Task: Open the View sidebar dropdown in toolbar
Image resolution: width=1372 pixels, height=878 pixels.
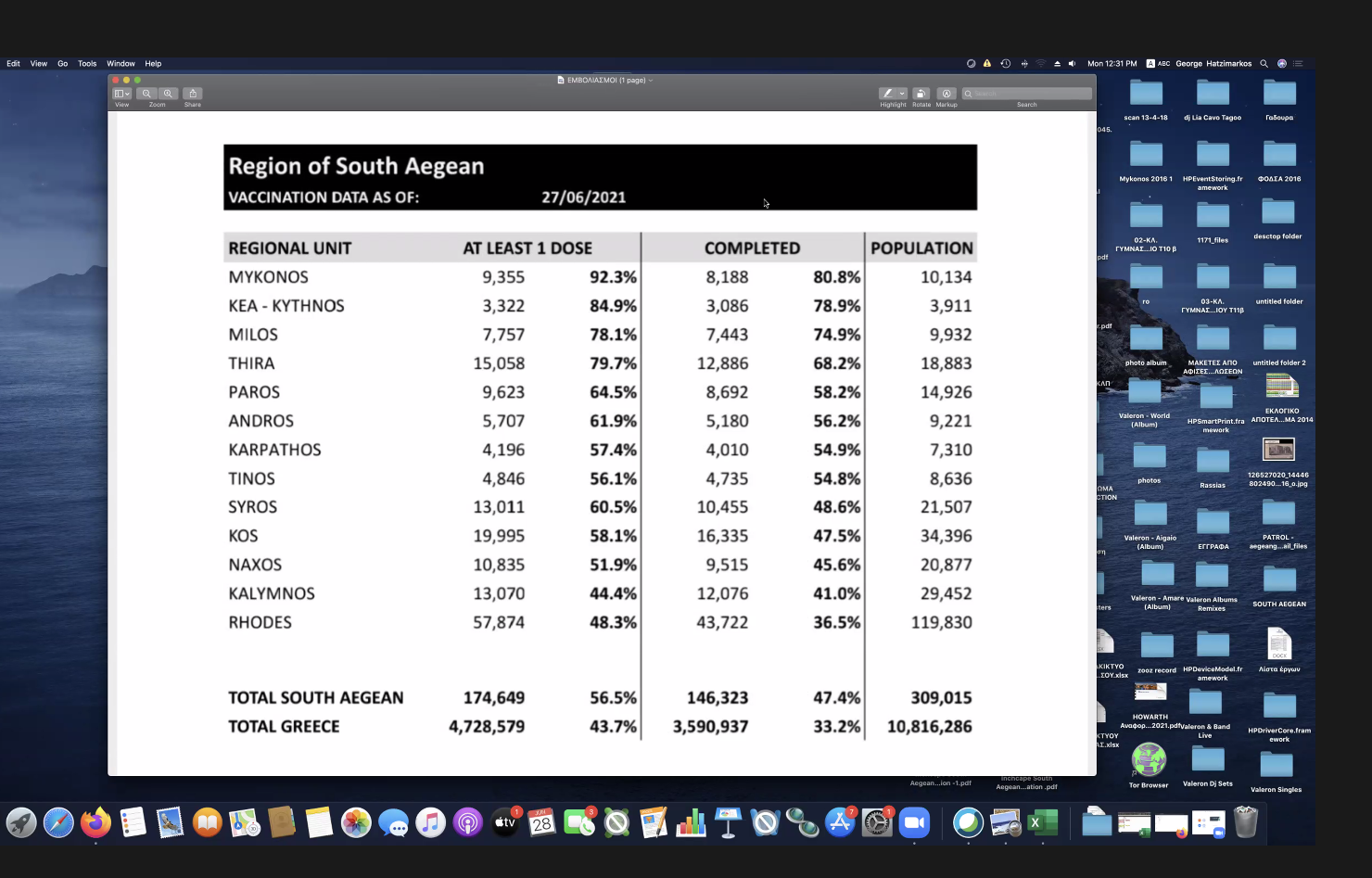Action: coord(121,94)
